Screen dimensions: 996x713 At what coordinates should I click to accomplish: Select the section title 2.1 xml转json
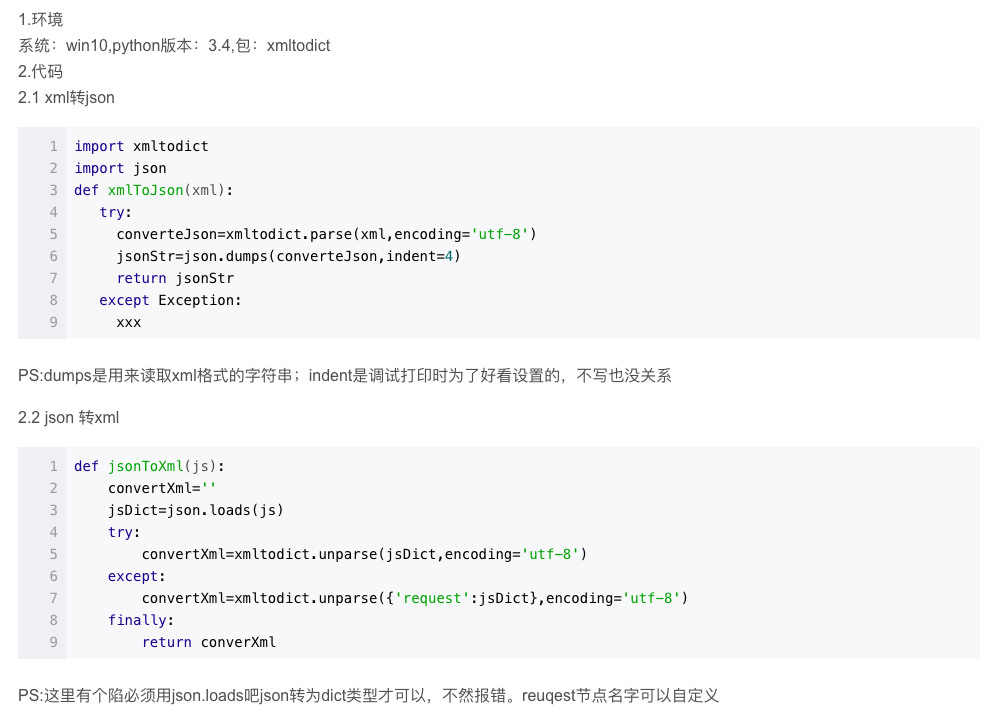[x=65, y=97]
